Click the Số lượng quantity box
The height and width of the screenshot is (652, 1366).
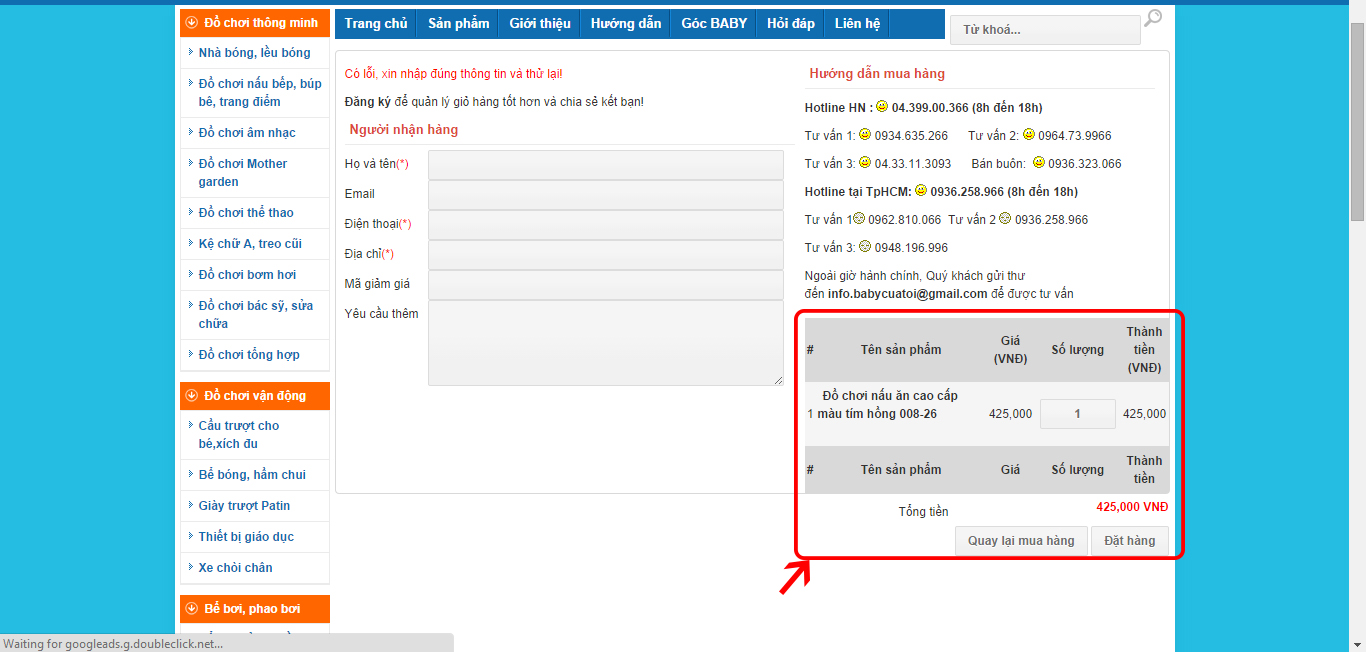[1077, 414]
